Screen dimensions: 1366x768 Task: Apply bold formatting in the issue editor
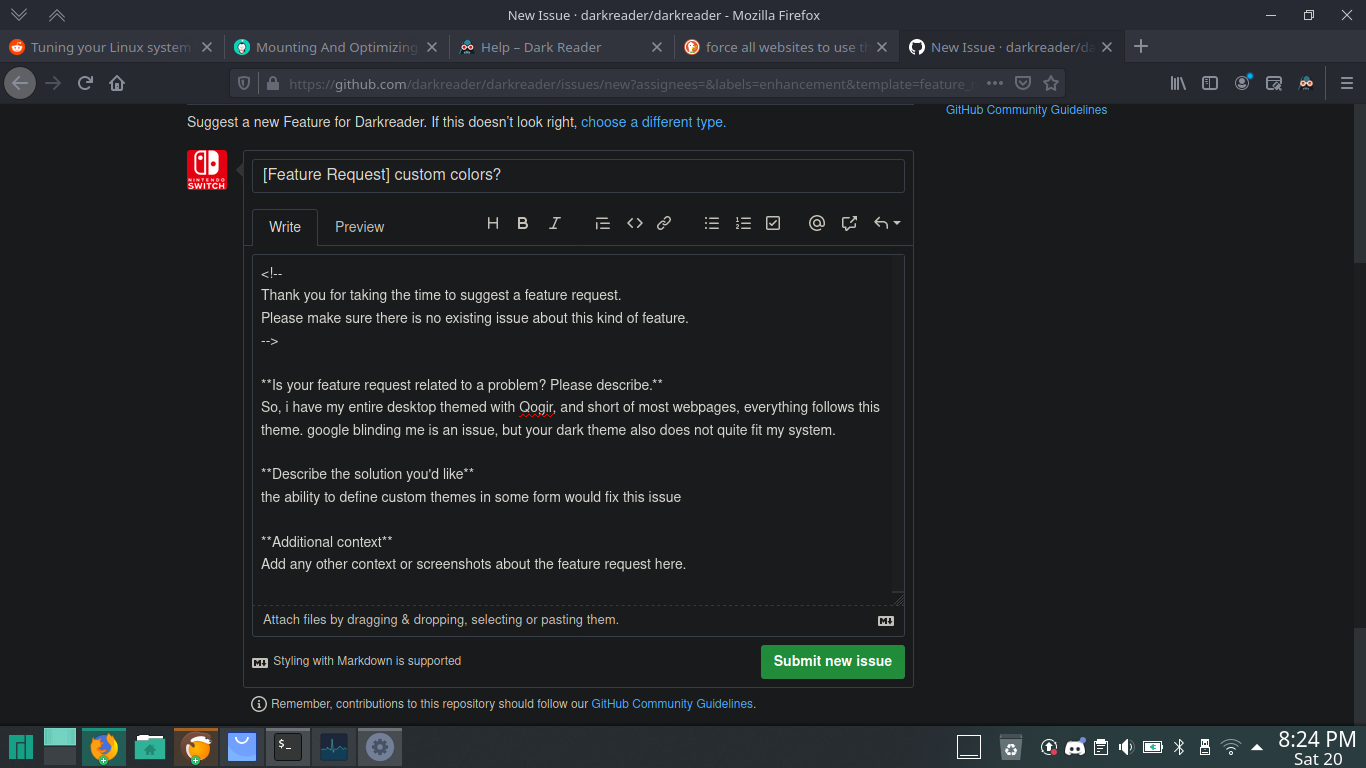tap(522, 223)
